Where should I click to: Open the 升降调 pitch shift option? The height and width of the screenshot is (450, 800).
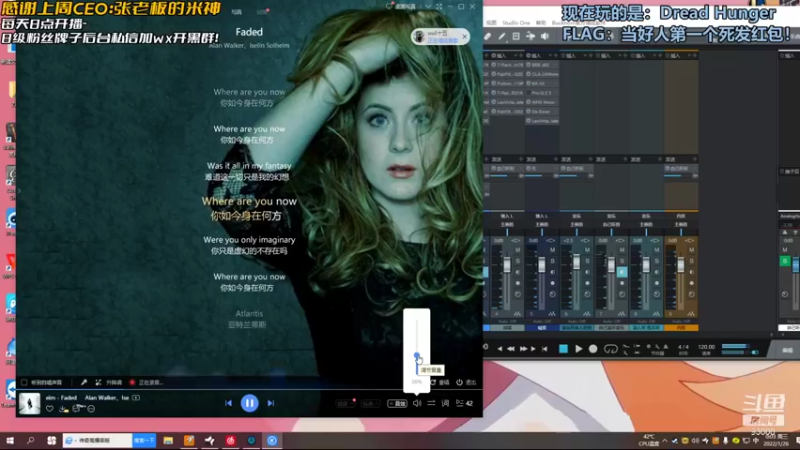[109, 382]
